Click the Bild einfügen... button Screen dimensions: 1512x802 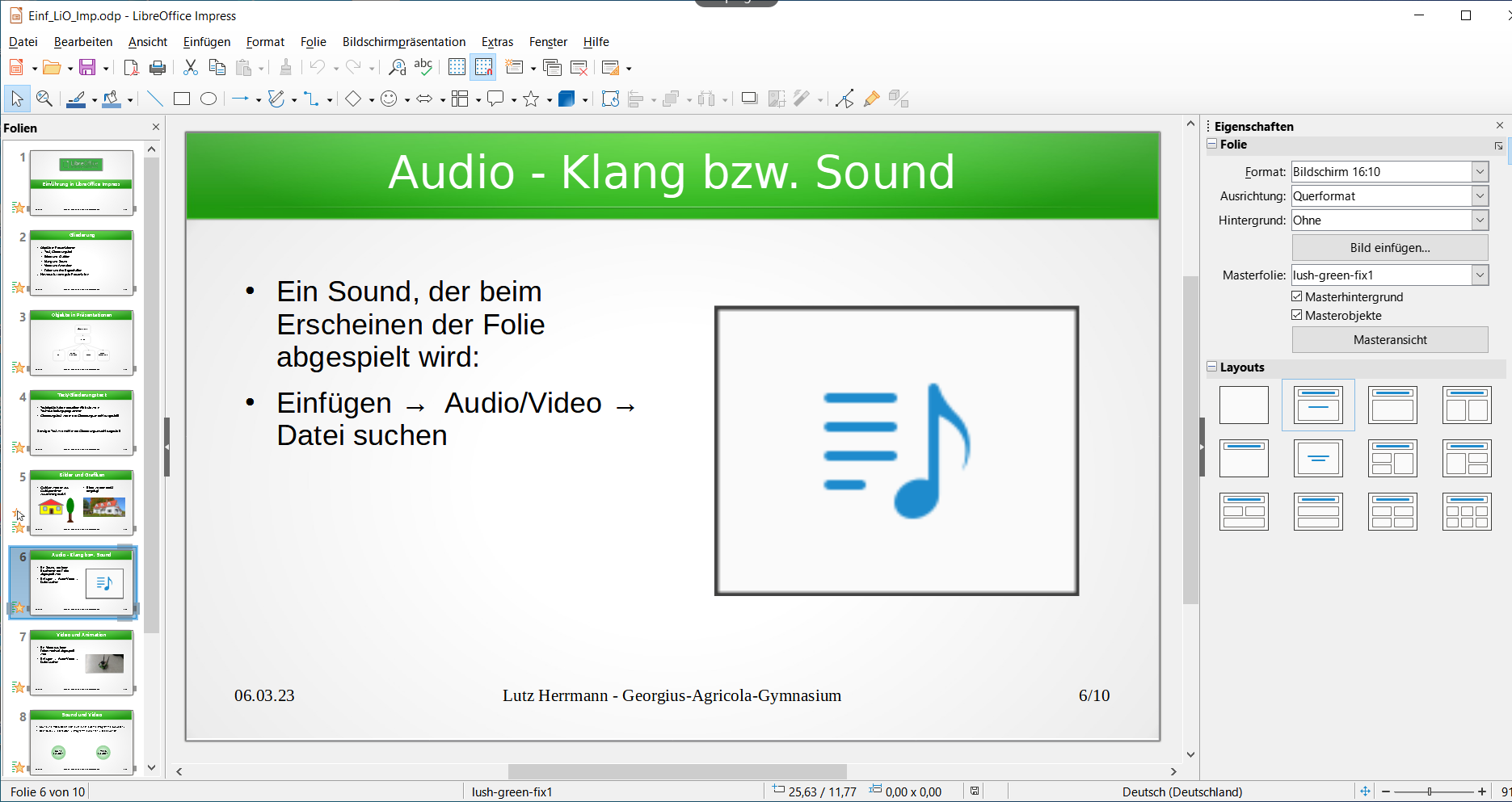click(1389, 248)
